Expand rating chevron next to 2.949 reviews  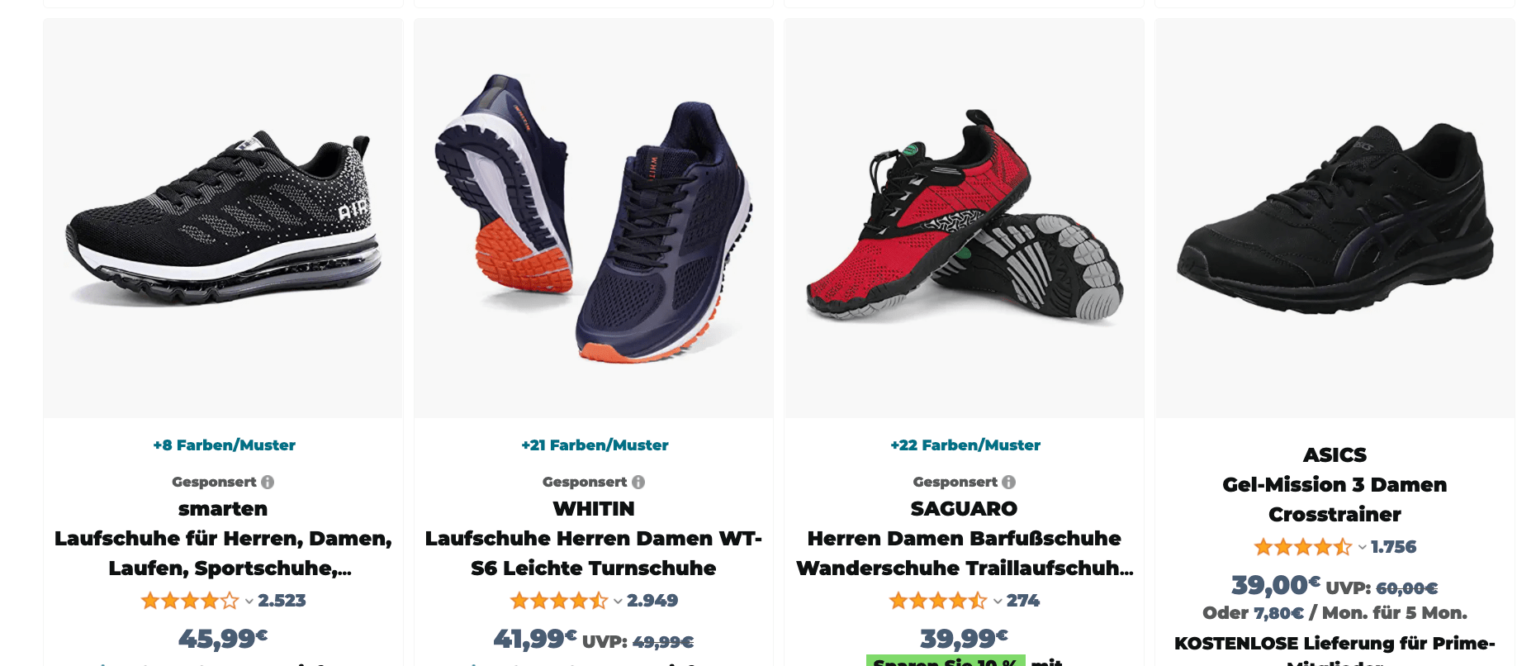coord(618,602)
